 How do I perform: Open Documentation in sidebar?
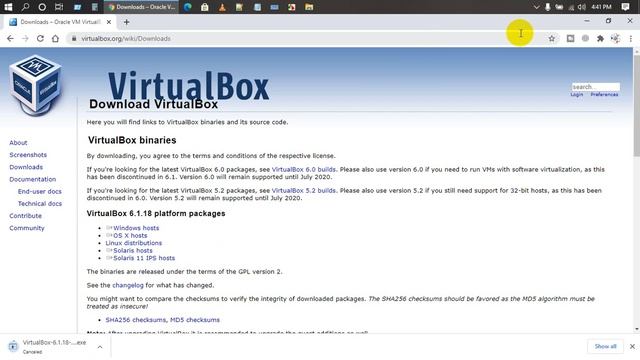click(32, 179)
